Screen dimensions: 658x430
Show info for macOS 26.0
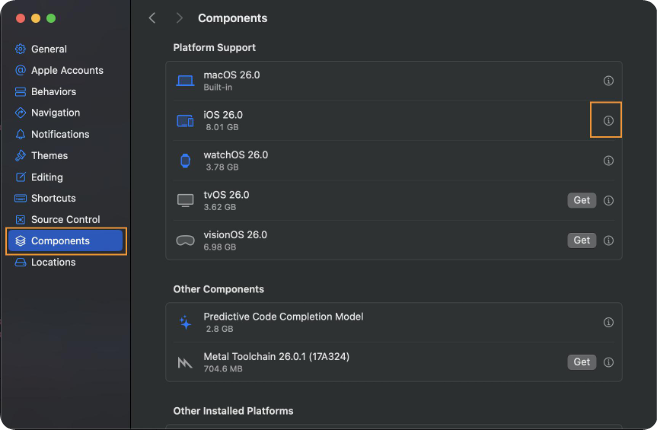coord(608,81)
